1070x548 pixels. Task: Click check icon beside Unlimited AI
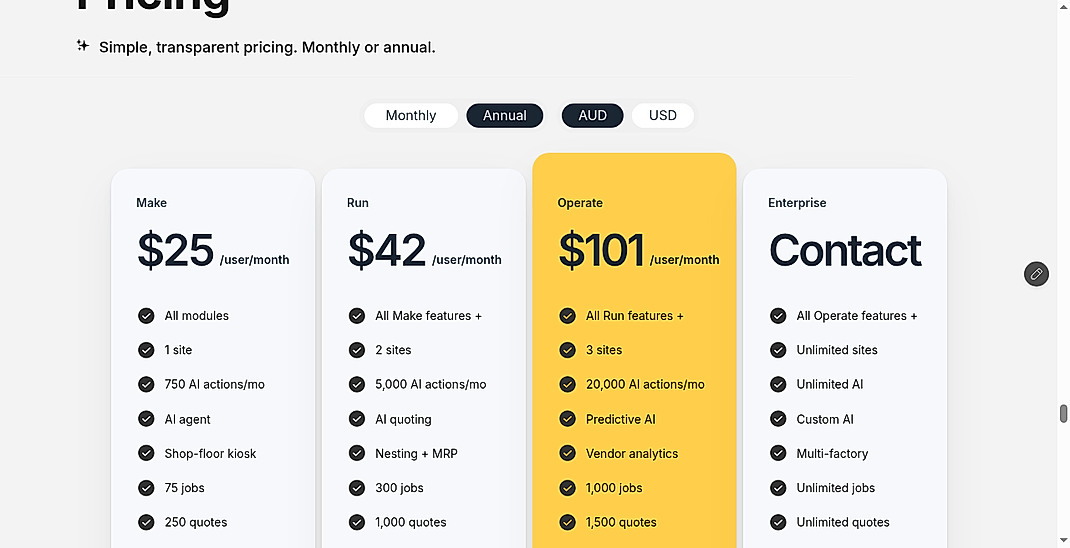point(779,384)
